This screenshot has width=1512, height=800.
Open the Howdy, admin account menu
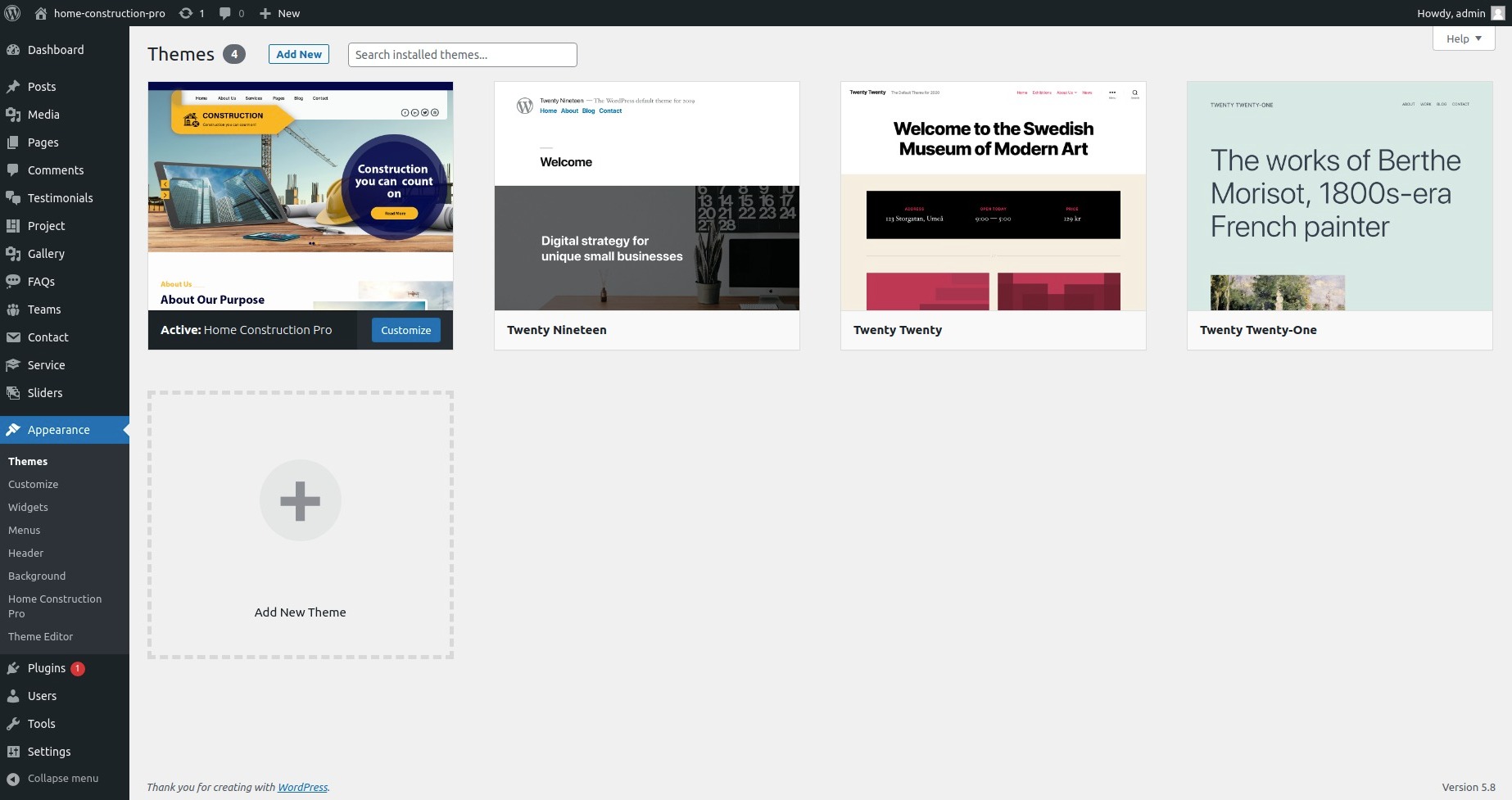pyautogui.click(x=1460, y=13)
